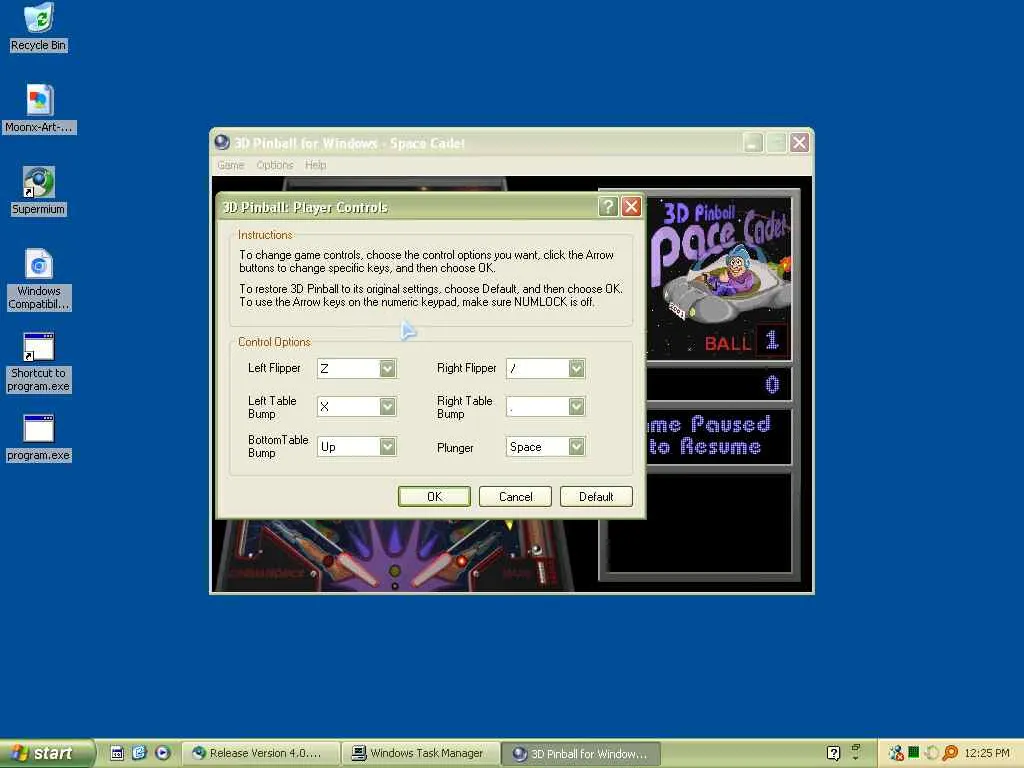Close the 3D Pinball main window
The image size is (1024, 768).
click(799, 142)
